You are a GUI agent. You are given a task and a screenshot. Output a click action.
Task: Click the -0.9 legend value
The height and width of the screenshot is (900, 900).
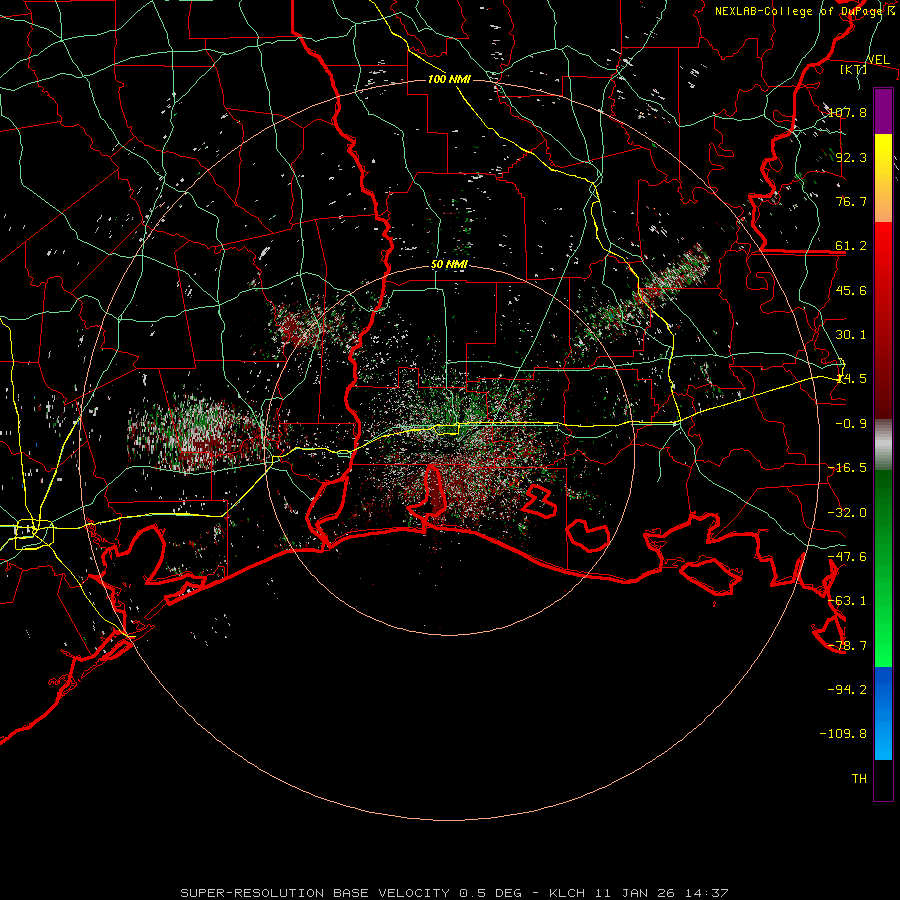[x=851, y=424]
